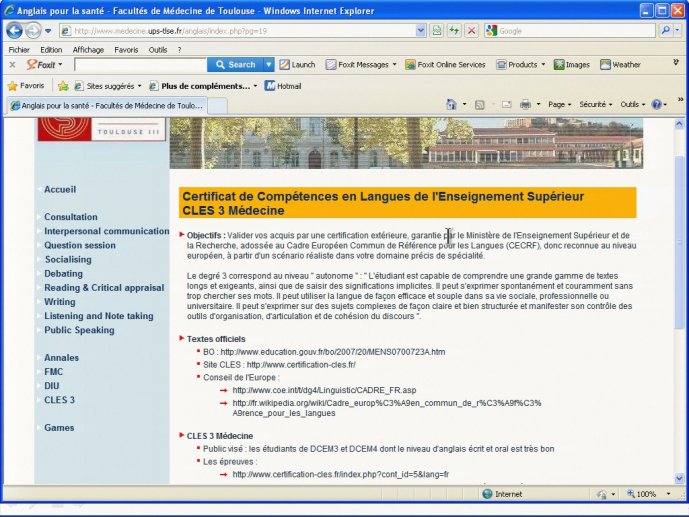The width and height of the screenshot is (689, 517).
Task: Go to Accueil in sidebar
Action: [x=60, y=189]
